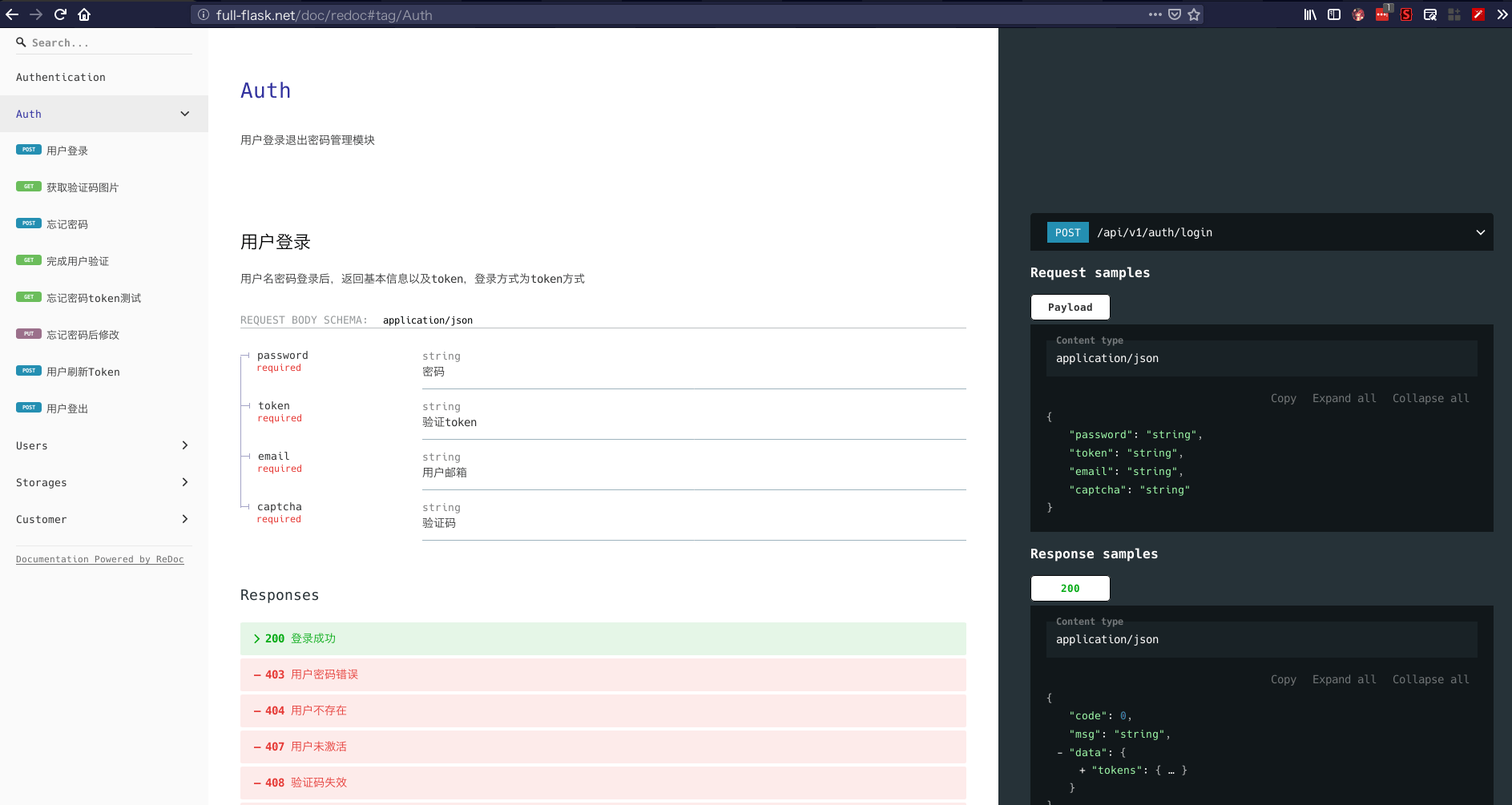Open the Firefox Library icon
This screenshot has height=805, width=1512.
(x=1310, y=14)
